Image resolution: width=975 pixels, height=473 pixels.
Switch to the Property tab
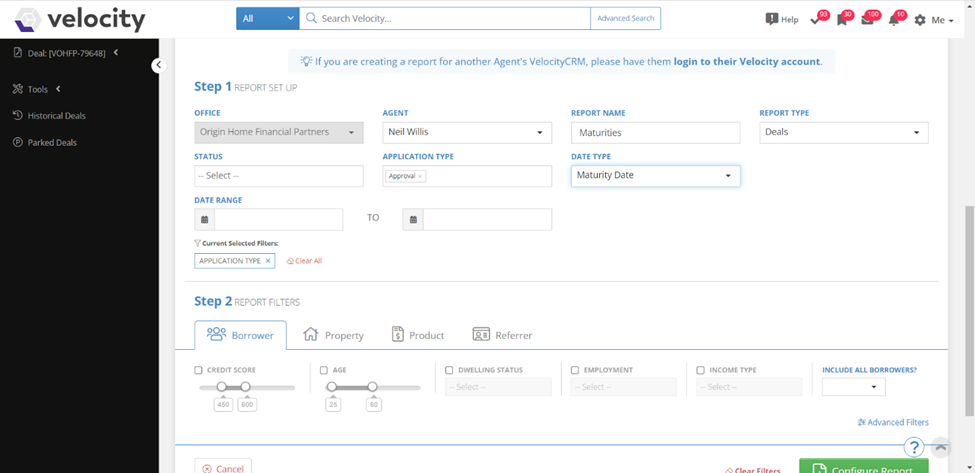pos(333,335)
